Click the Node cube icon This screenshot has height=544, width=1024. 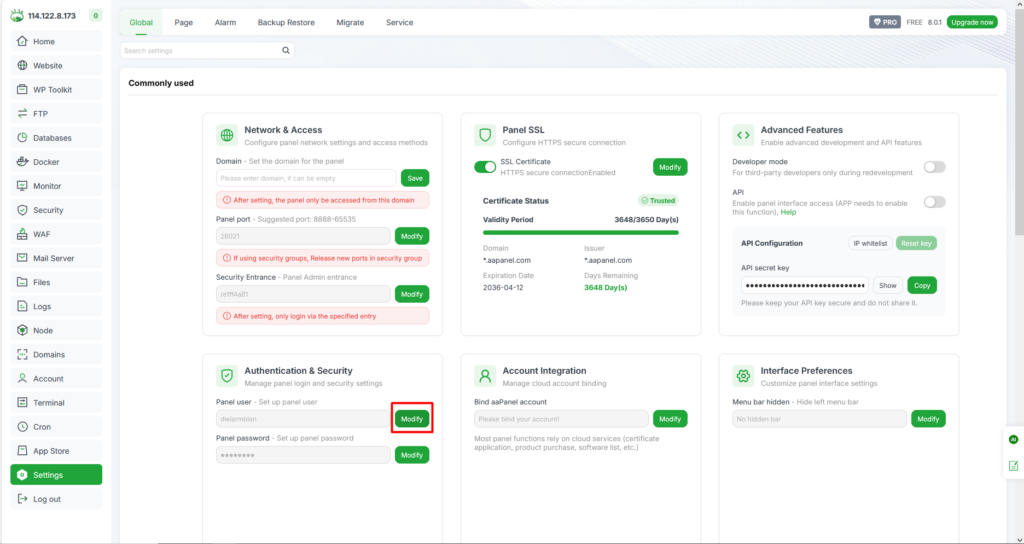[x=23, y=330]
